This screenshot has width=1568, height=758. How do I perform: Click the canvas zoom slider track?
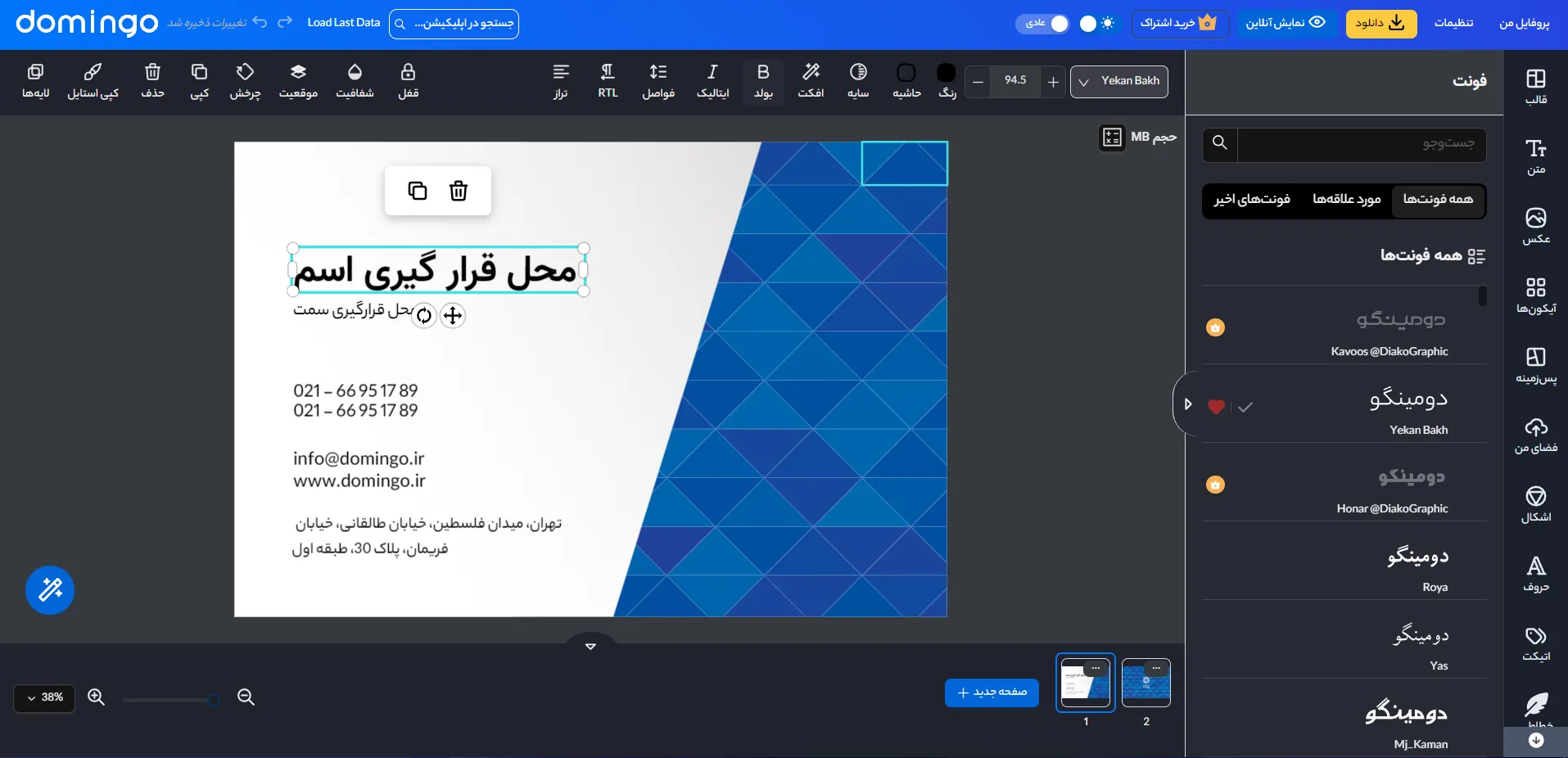point(170,700)
